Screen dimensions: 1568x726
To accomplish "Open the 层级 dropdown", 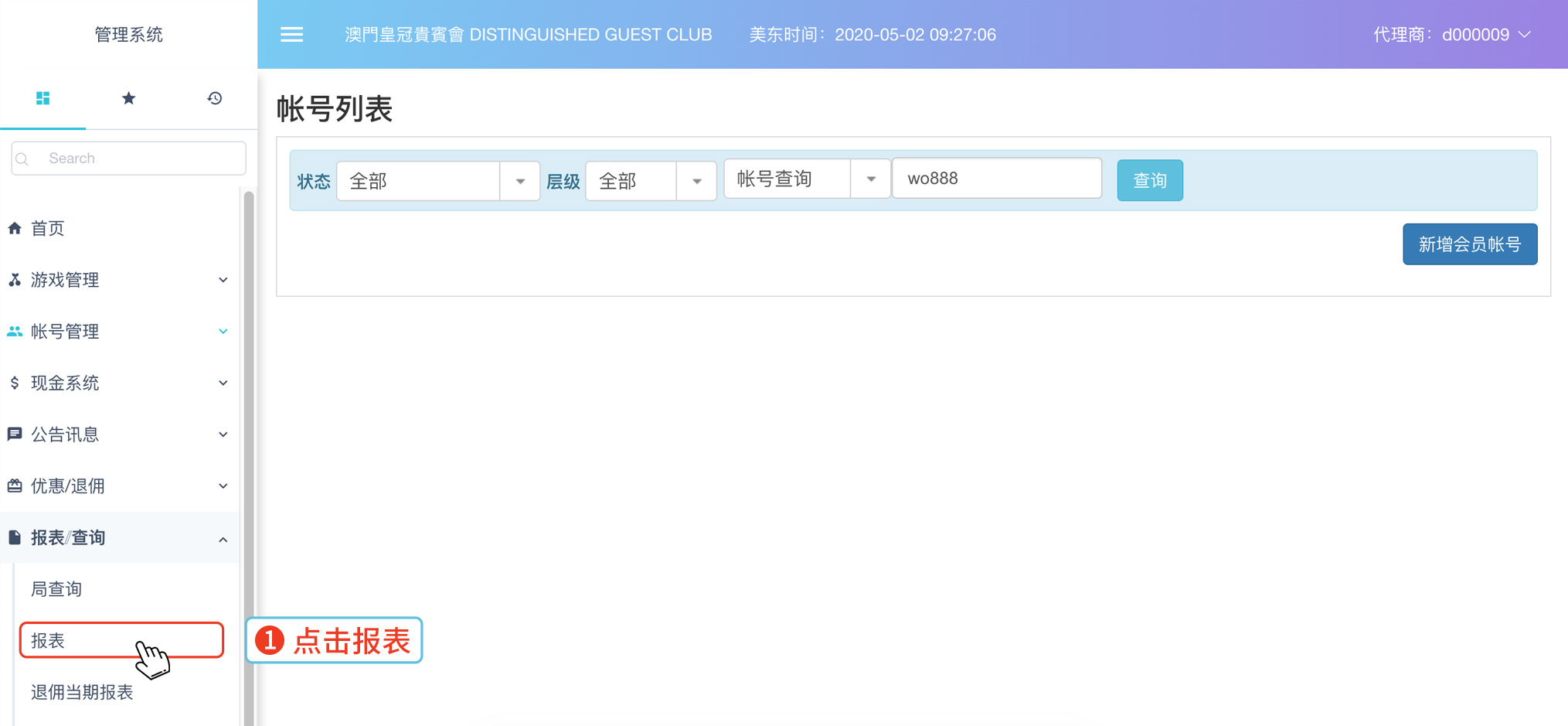I will coord(650,181).
